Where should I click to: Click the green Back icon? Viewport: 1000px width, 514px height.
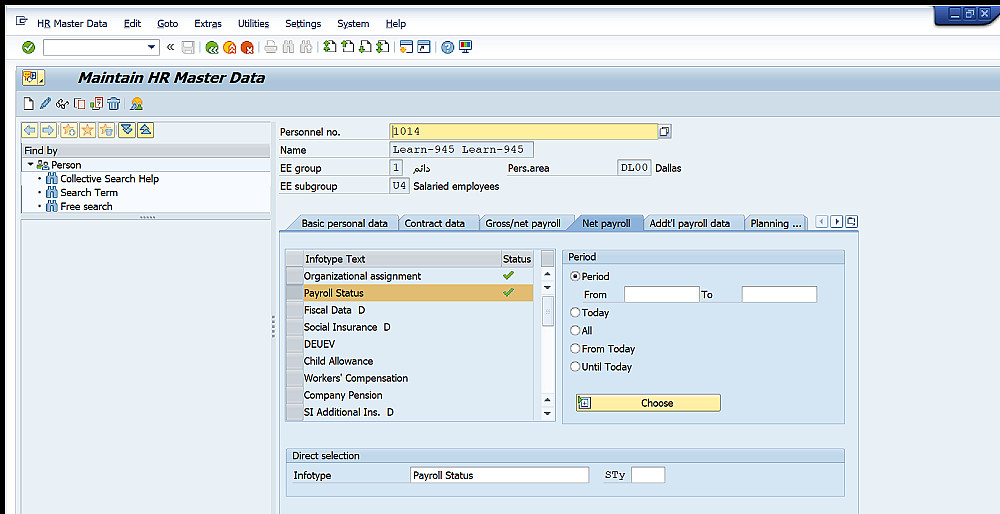pos(212,47)
